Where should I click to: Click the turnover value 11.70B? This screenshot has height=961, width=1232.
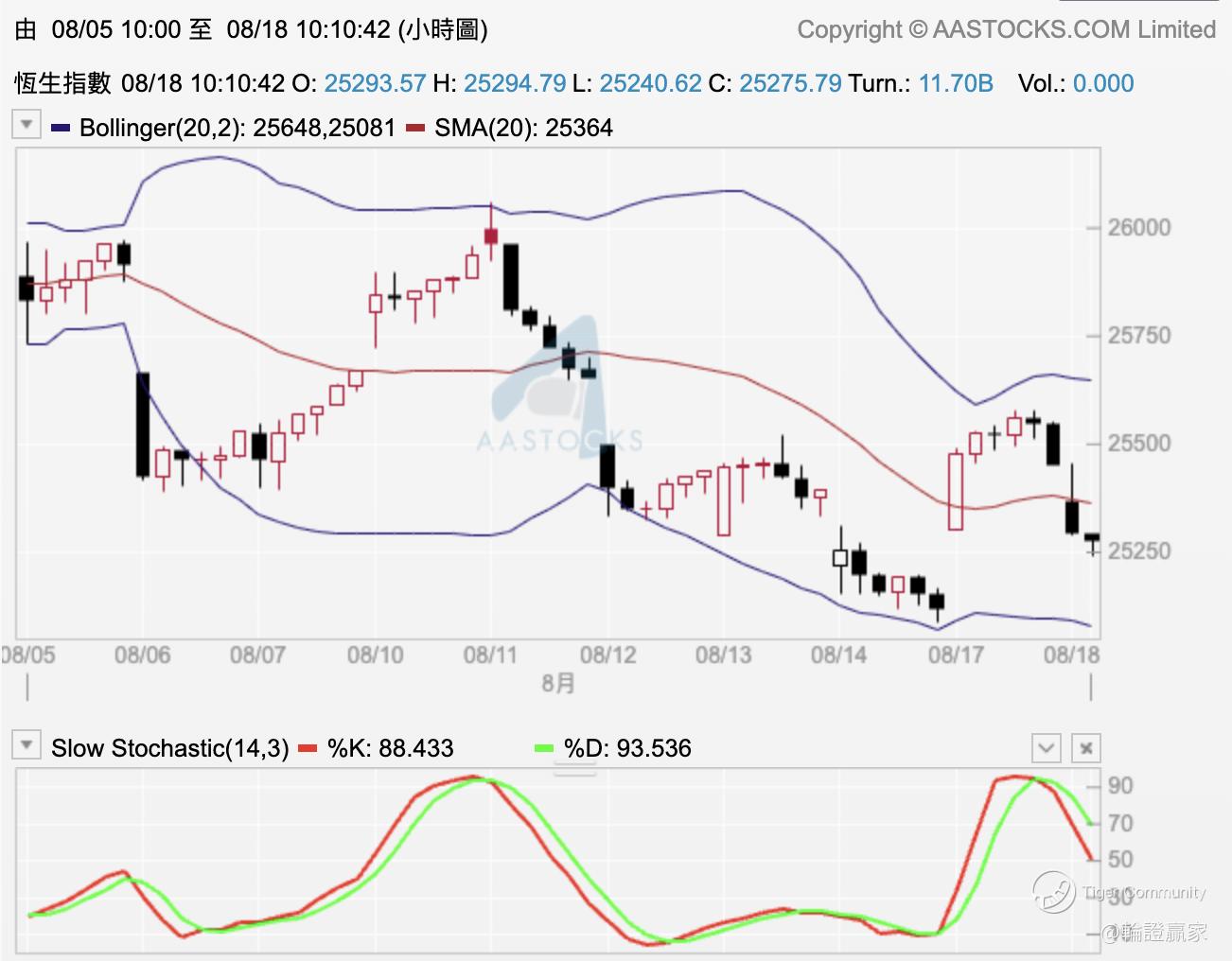956,83
